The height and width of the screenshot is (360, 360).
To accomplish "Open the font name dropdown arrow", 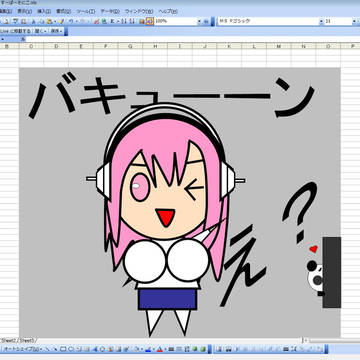I will 321,21.
